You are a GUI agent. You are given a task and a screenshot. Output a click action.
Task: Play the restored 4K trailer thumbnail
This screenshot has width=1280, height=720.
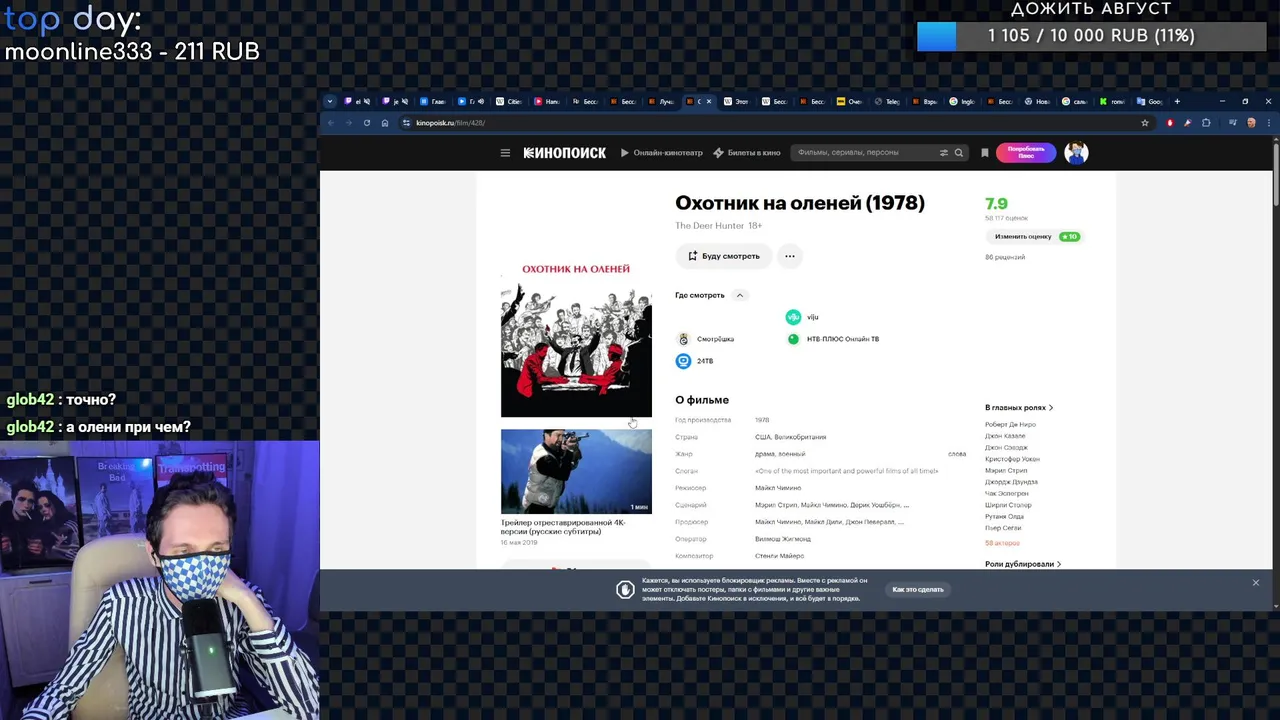click(576, 471)
